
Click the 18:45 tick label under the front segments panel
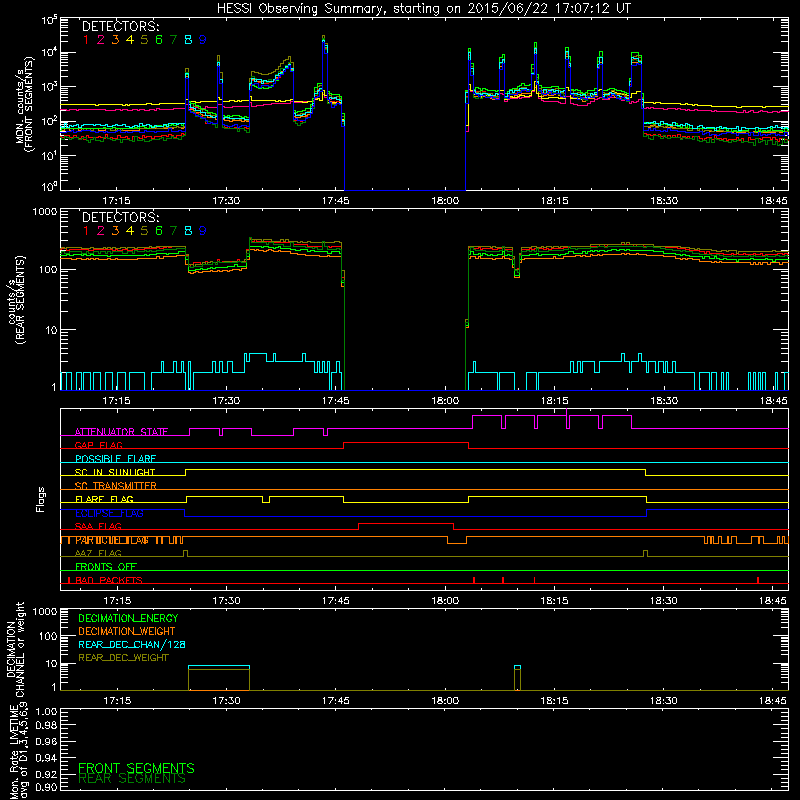773,201
